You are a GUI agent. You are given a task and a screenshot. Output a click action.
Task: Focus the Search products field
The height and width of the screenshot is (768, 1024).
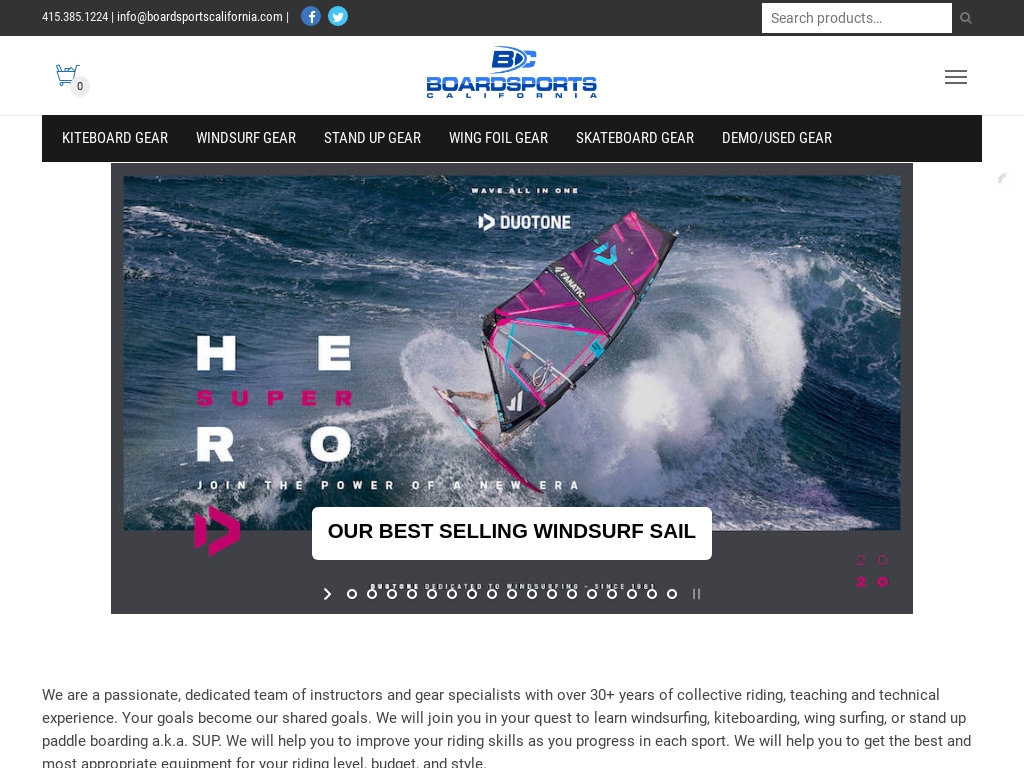point(856,18)
